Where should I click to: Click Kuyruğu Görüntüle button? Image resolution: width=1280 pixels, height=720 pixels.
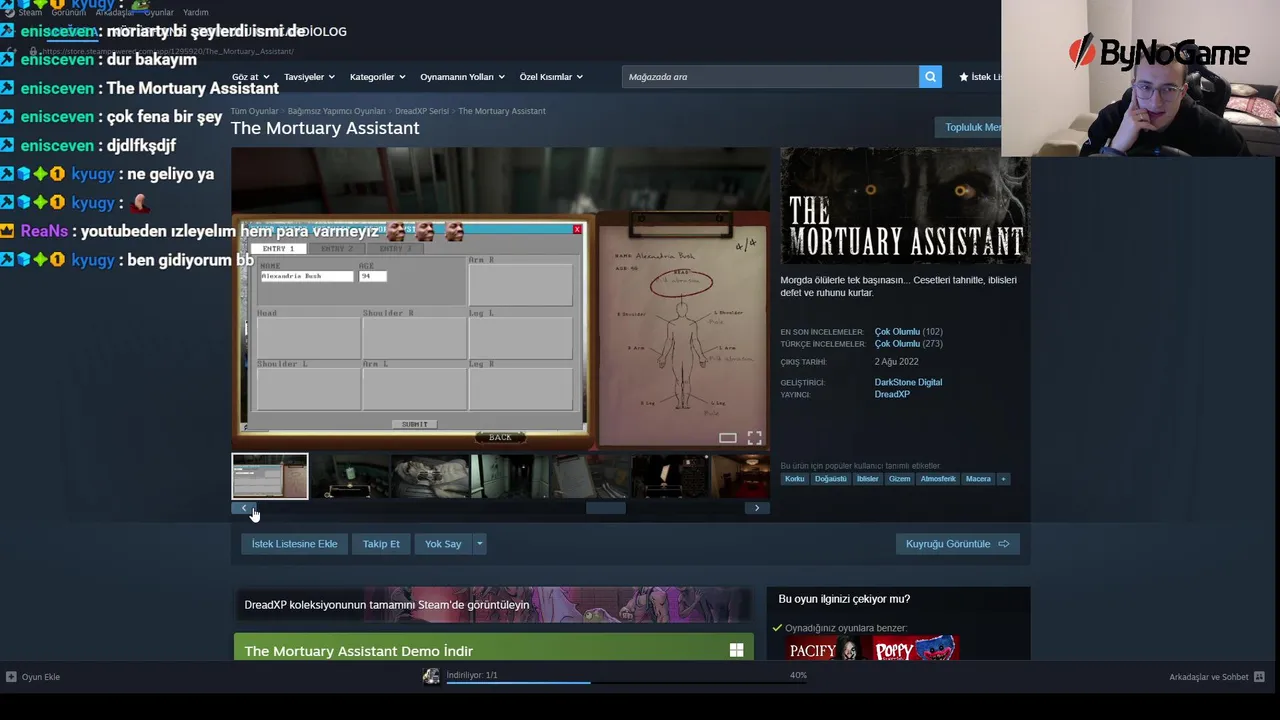tap(958, 544)
